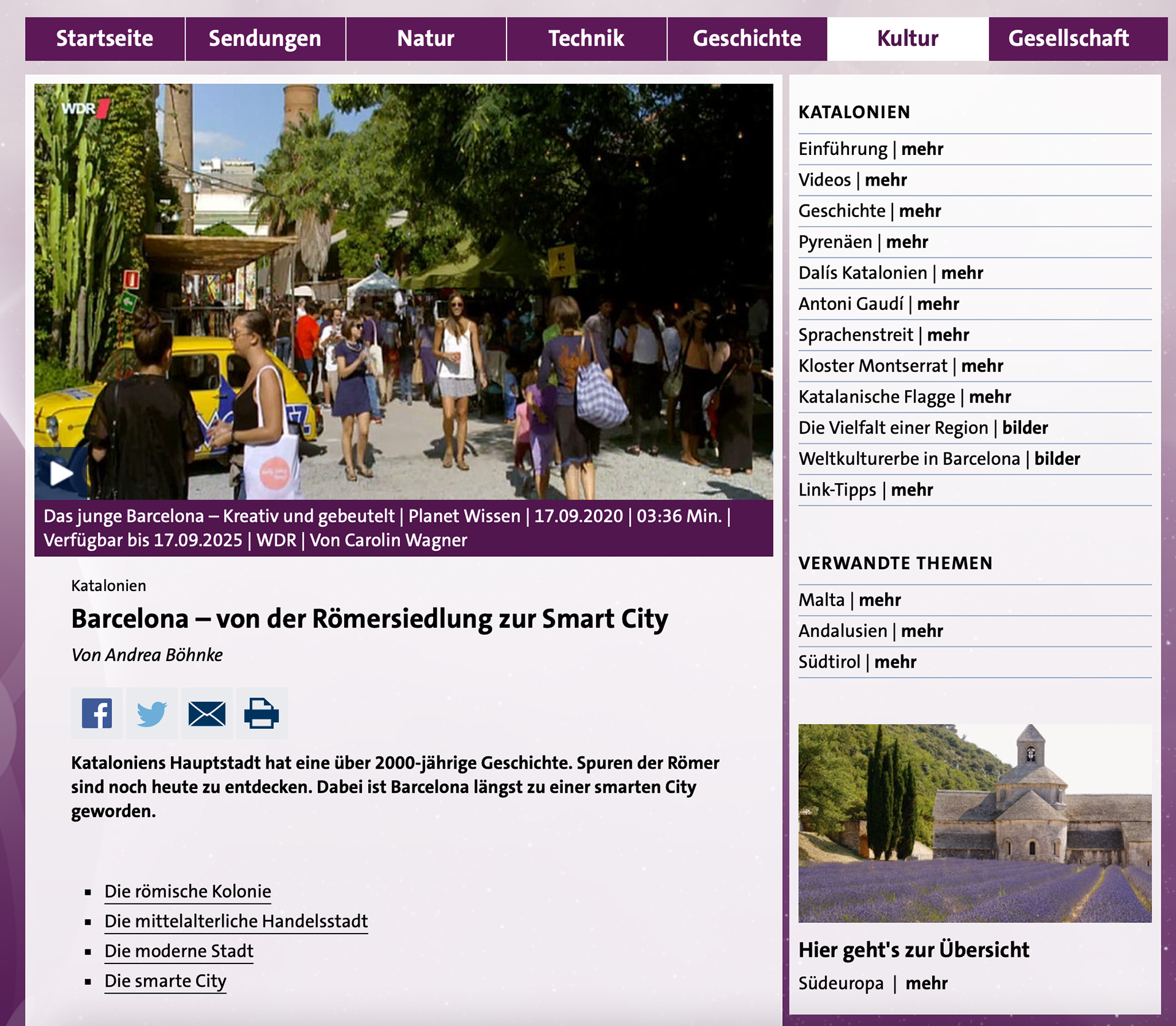Click the 'Katalonien' kicker above headline
Screen dimensions: 1176x1026
tap(108, 586)
